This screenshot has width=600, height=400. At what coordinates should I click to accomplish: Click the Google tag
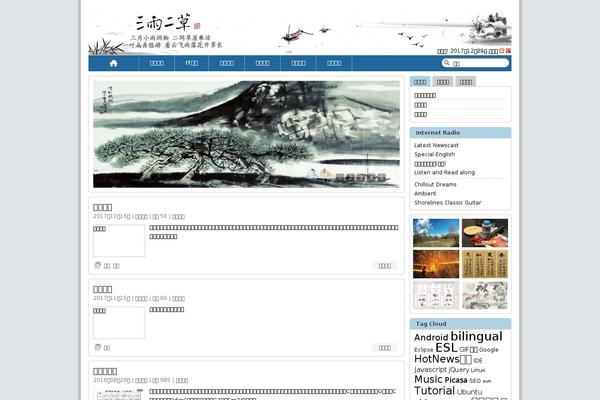[x=489, y=350]
